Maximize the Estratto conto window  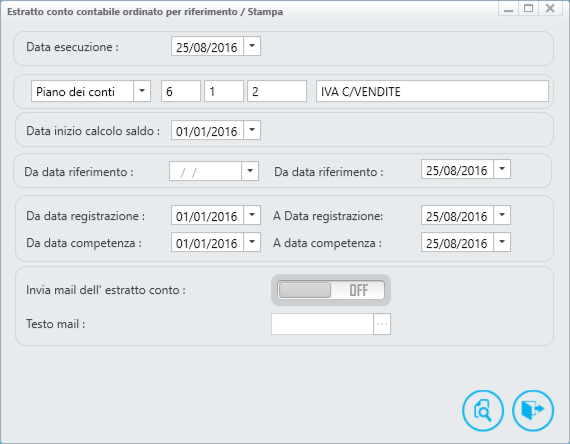tap(529, 8)
